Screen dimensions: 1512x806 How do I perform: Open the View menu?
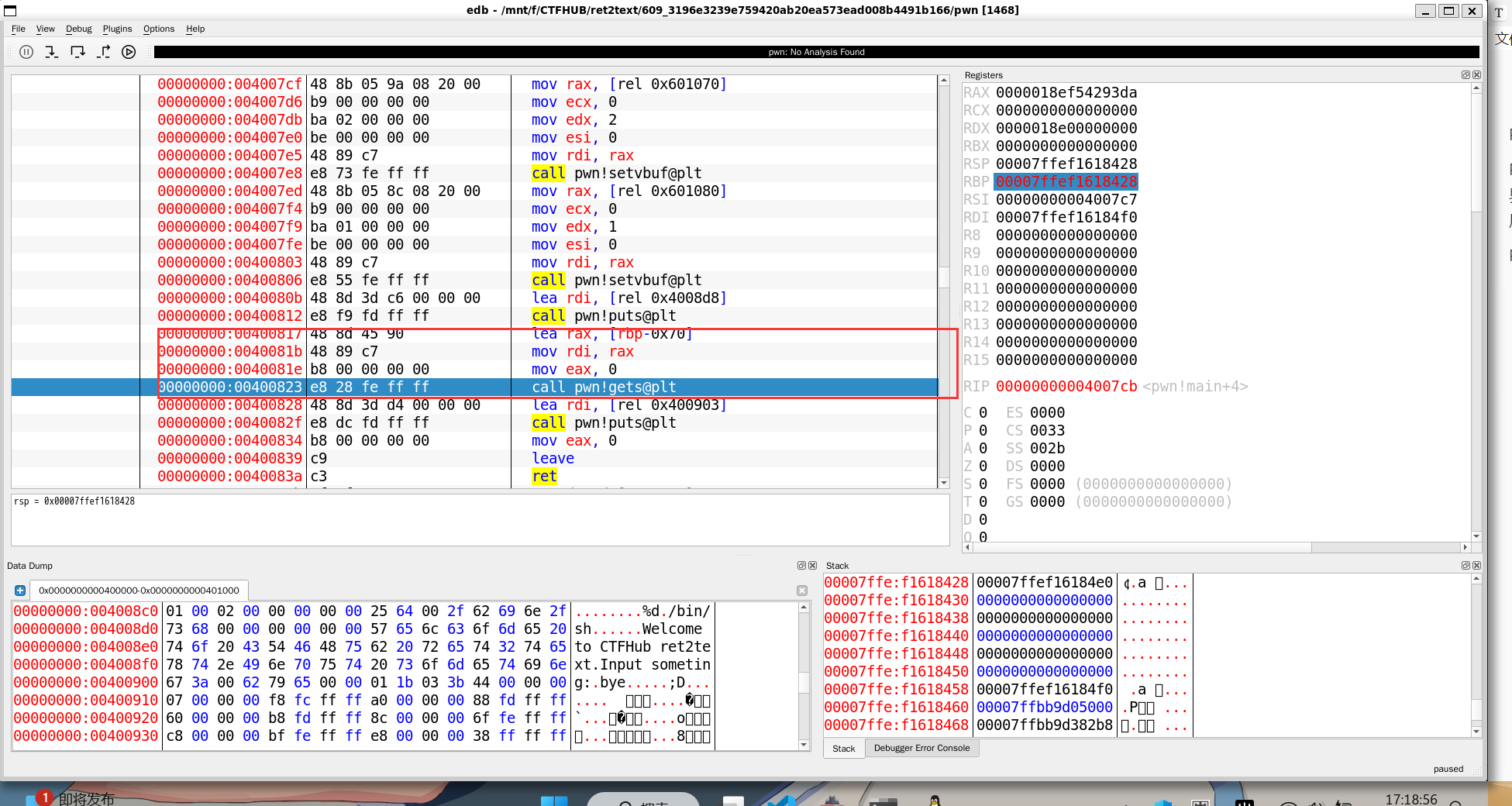(46, 29)
